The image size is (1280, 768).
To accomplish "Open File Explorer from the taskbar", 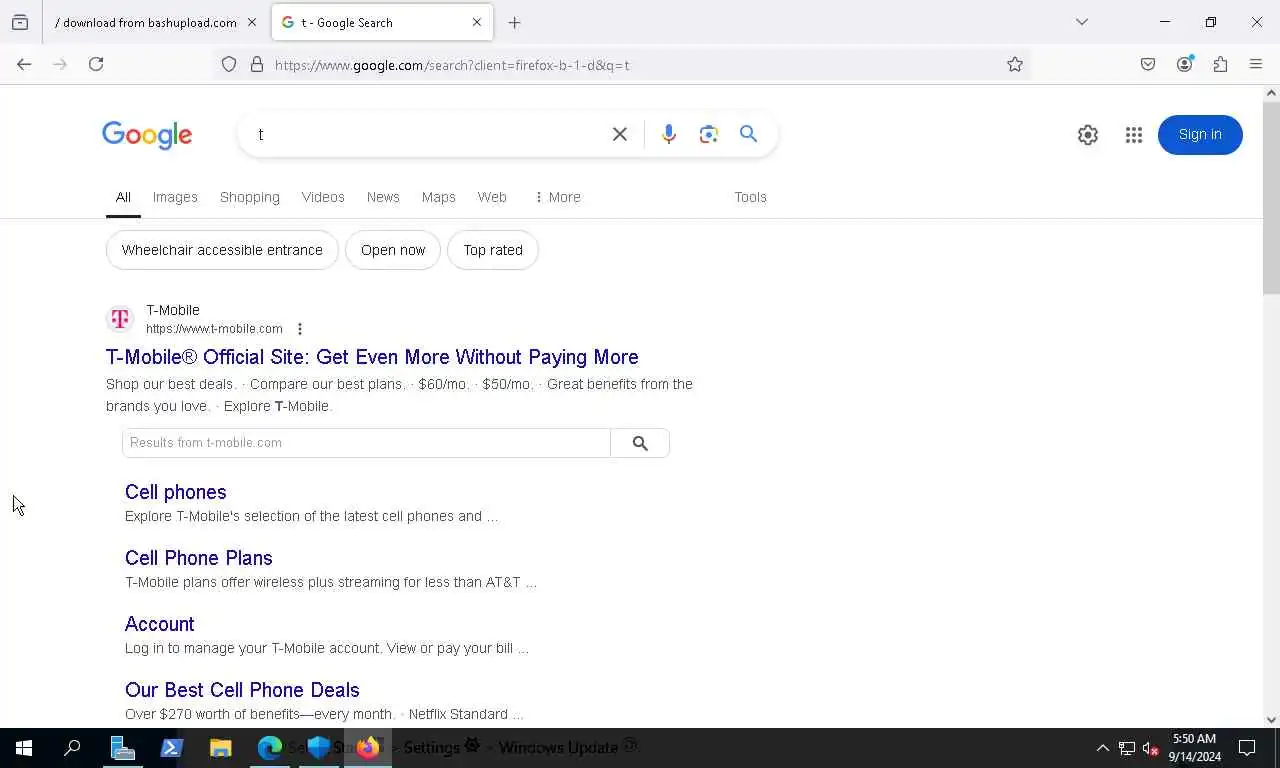I will [x=221, y=748].
